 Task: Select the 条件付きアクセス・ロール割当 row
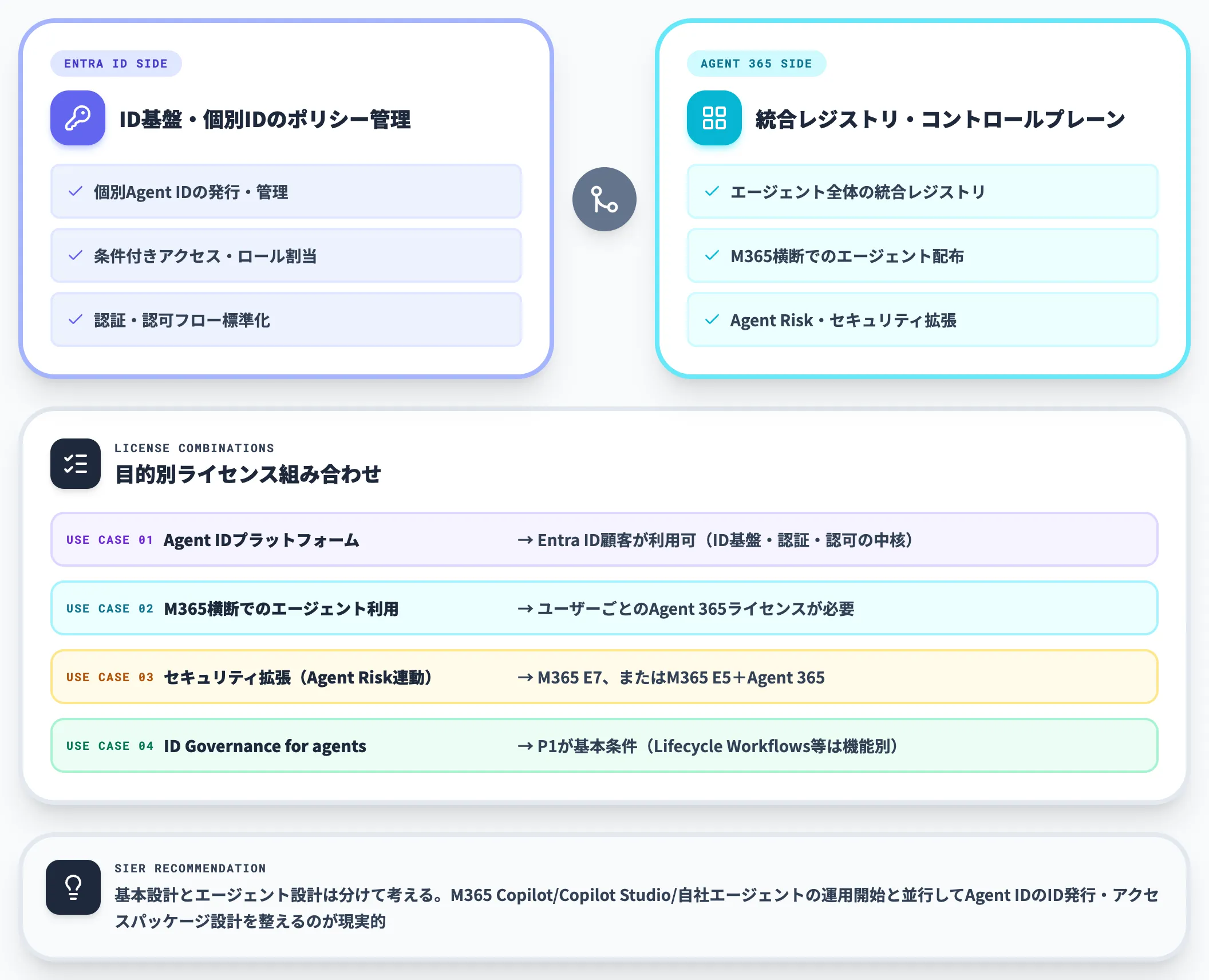coord(286,256)
